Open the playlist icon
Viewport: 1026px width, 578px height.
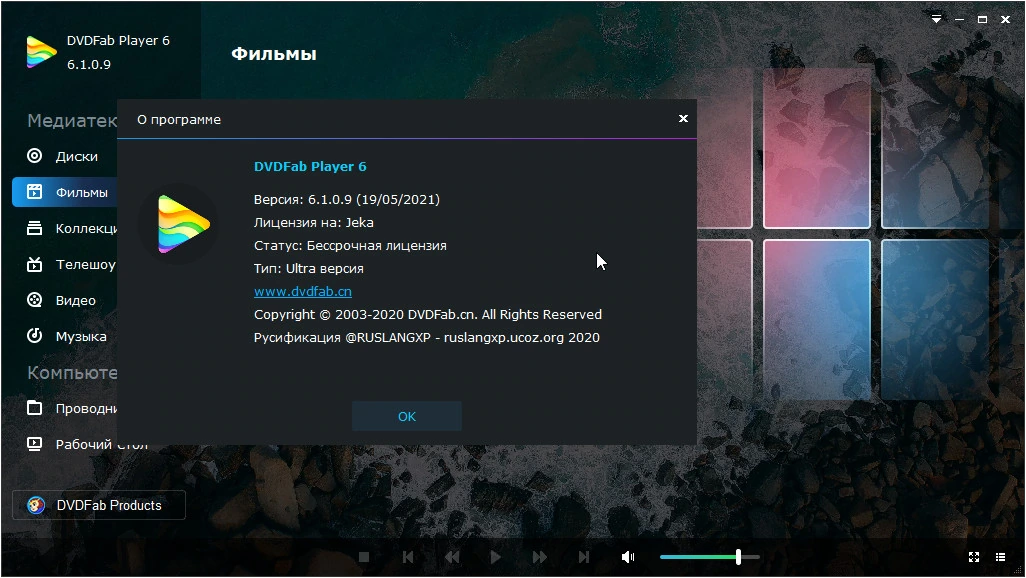coord(1000,557)
